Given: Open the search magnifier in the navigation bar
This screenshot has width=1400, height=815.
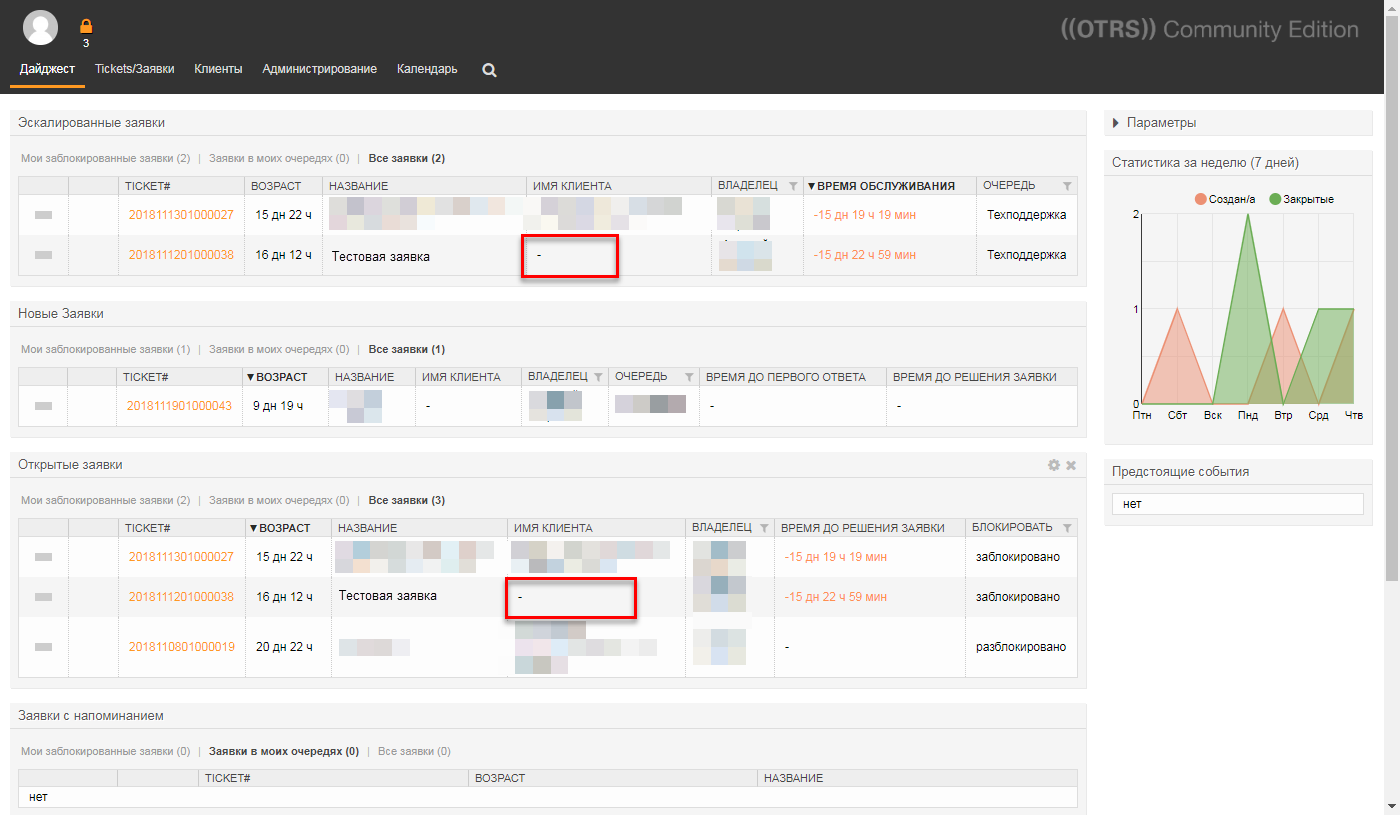Looking at the screenshot, I should [x=489, y=70].
